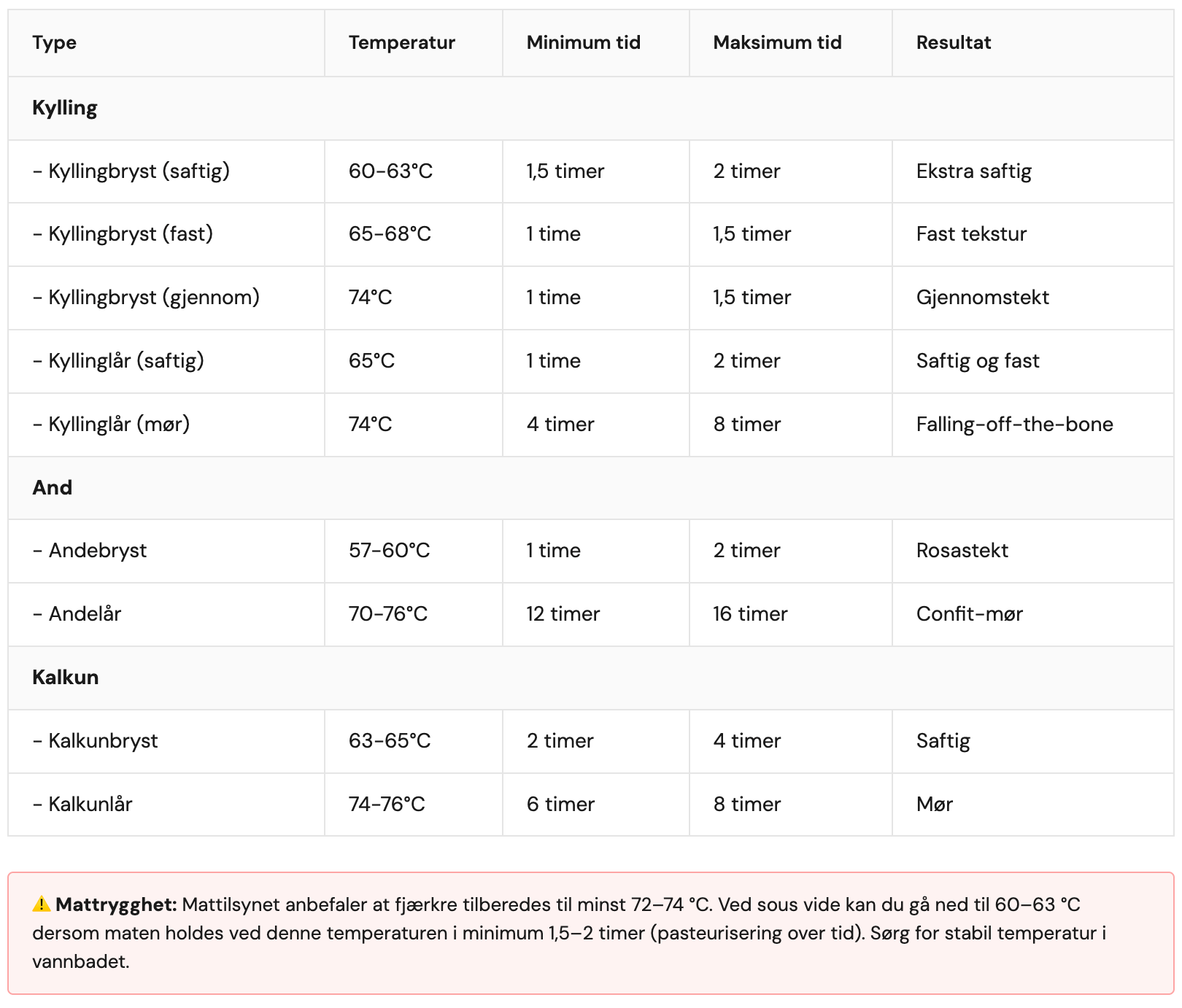Select the Andebryst row label
This screenshot has height=1008, width=1182.
pyautogui.click(x=90, y=551)
